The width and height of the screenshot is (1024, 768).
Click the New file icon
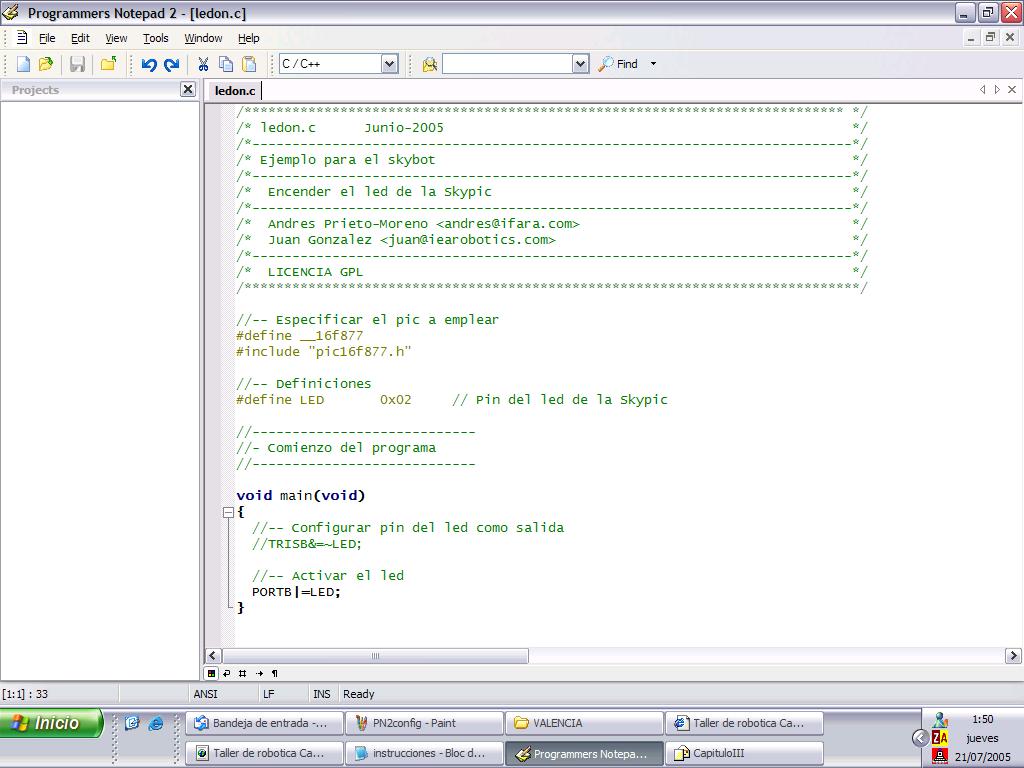point(23,64)
